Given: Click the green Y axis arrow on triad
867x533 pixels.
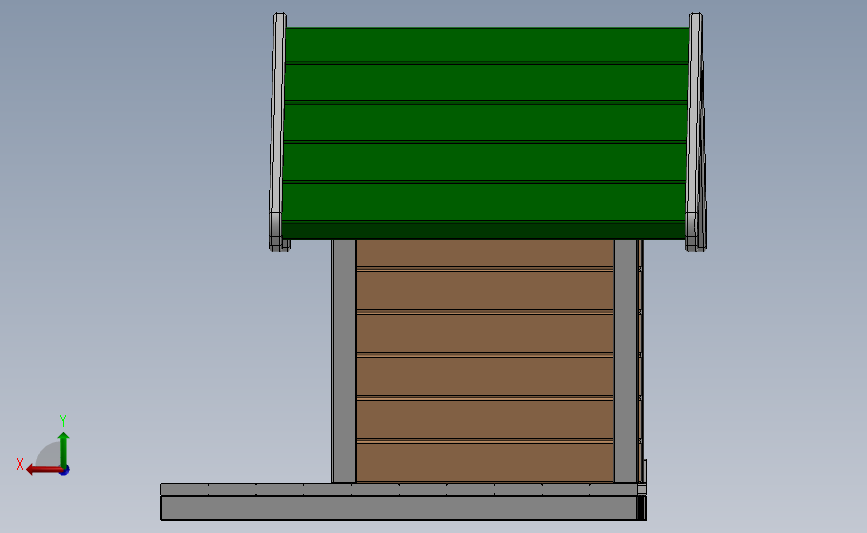Looking at the screenshot, I should [x=64, y=449].
